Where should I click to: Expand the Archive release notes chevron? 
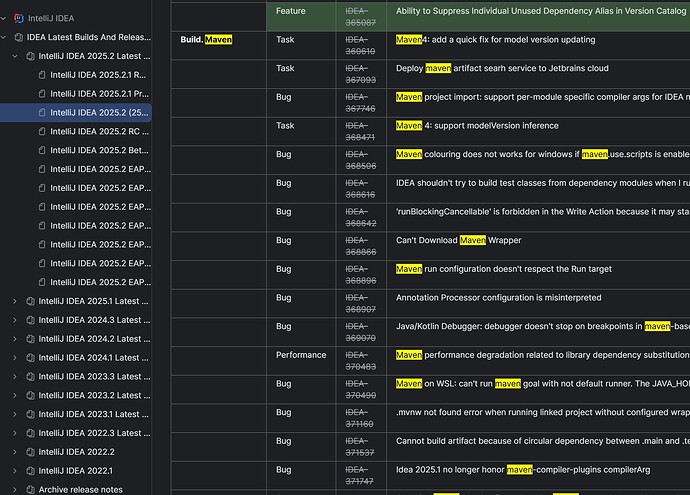15,489
